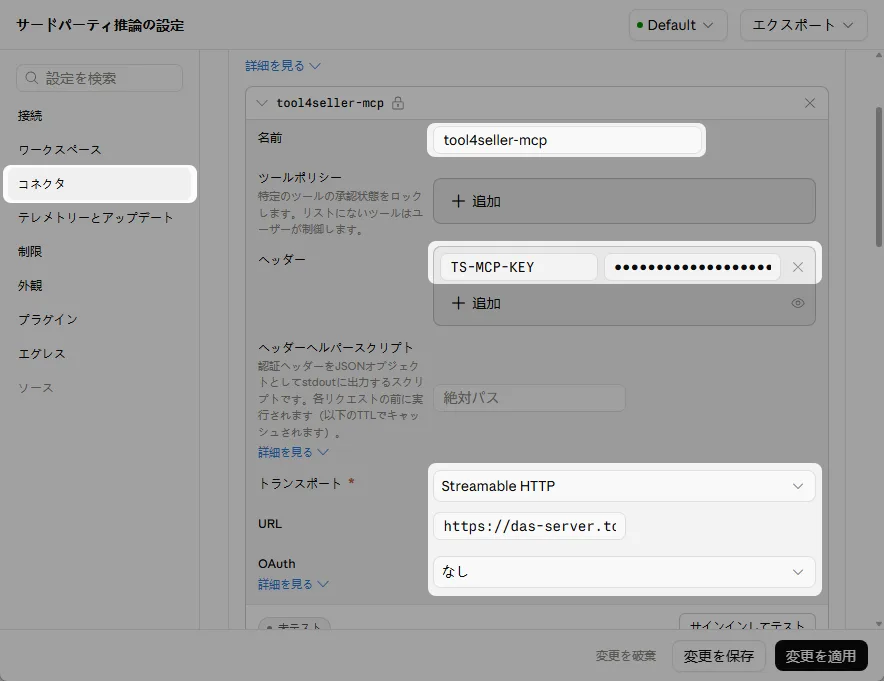Screen dimensions: 884x681
Task: Expand 詳細を見る under header helper script
Action: [x=293, y=452]
